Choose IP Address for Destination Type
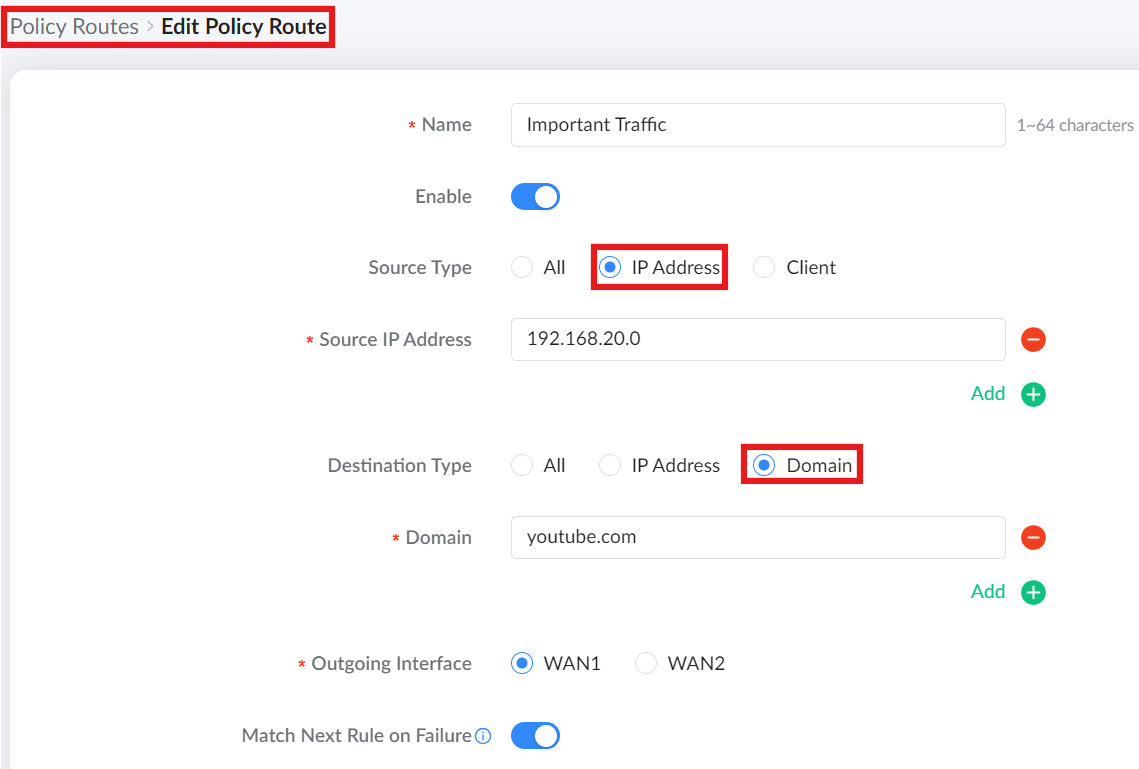 click(609, 465)
